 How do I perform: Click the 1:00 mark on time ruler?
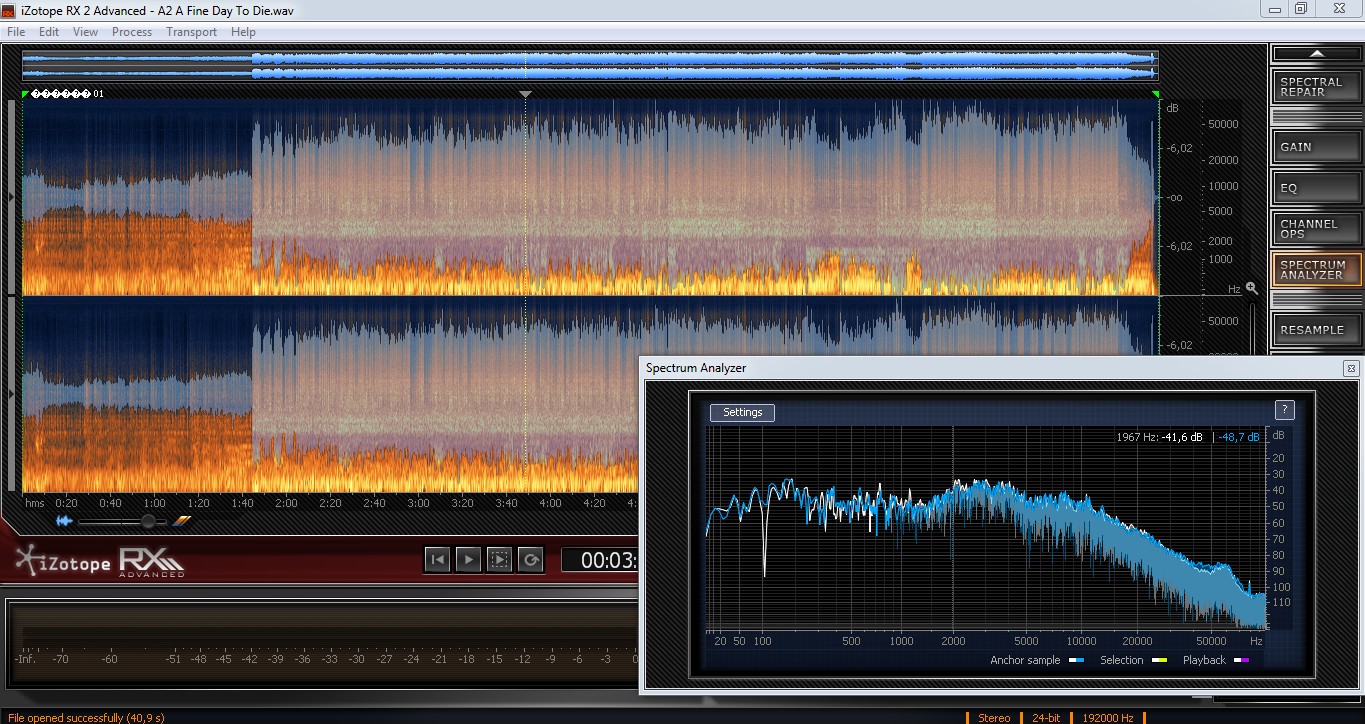tap(154, 503)
